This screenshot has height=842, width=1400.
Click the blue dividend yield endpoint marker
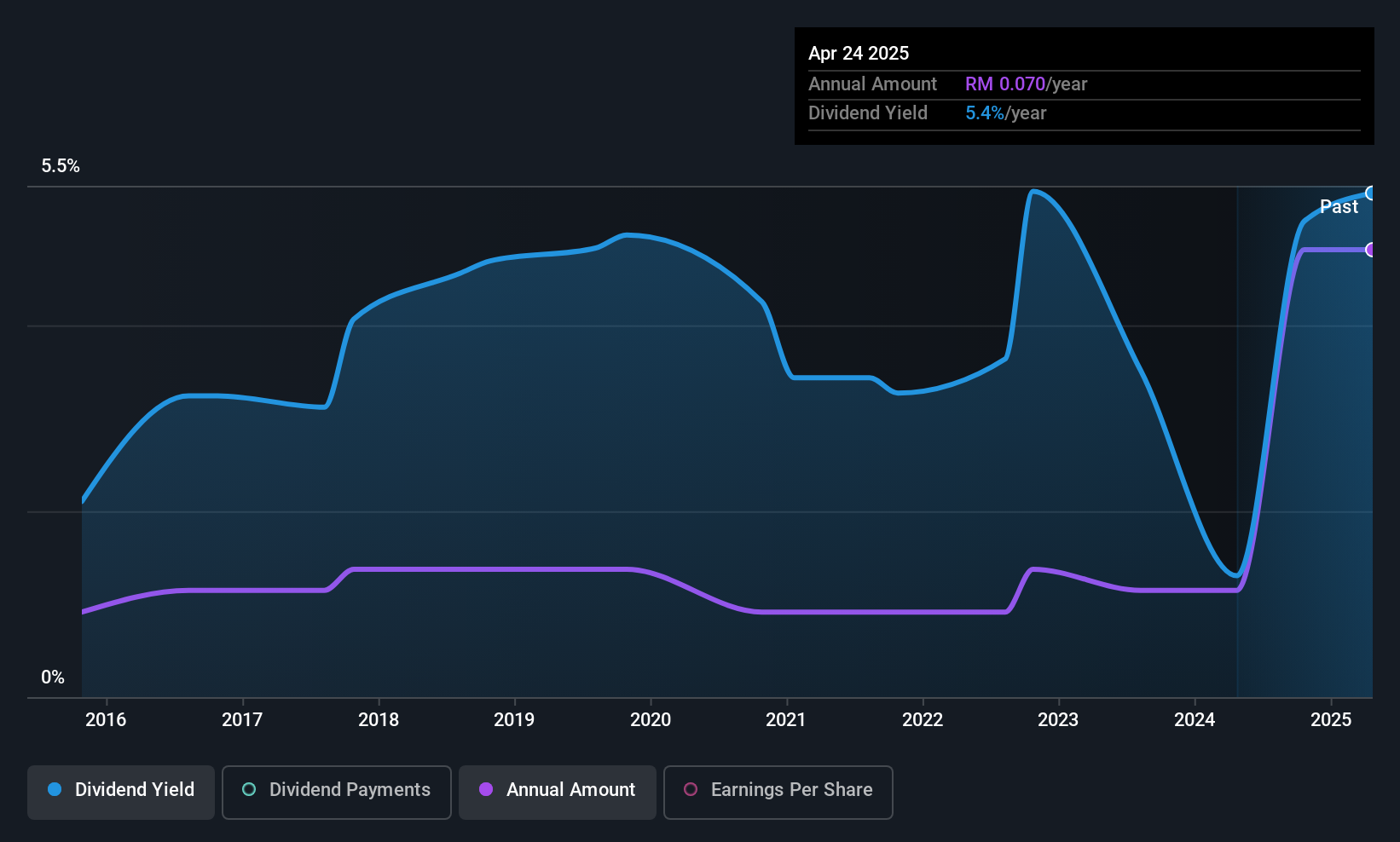tap(1370, 193)
